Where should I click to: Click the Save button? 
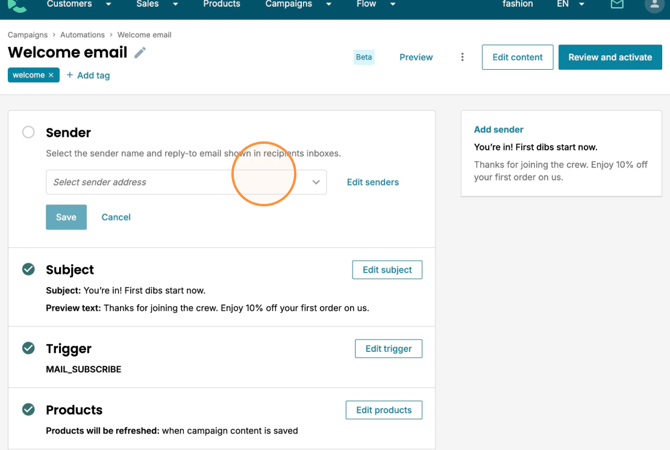pos(66,217)
